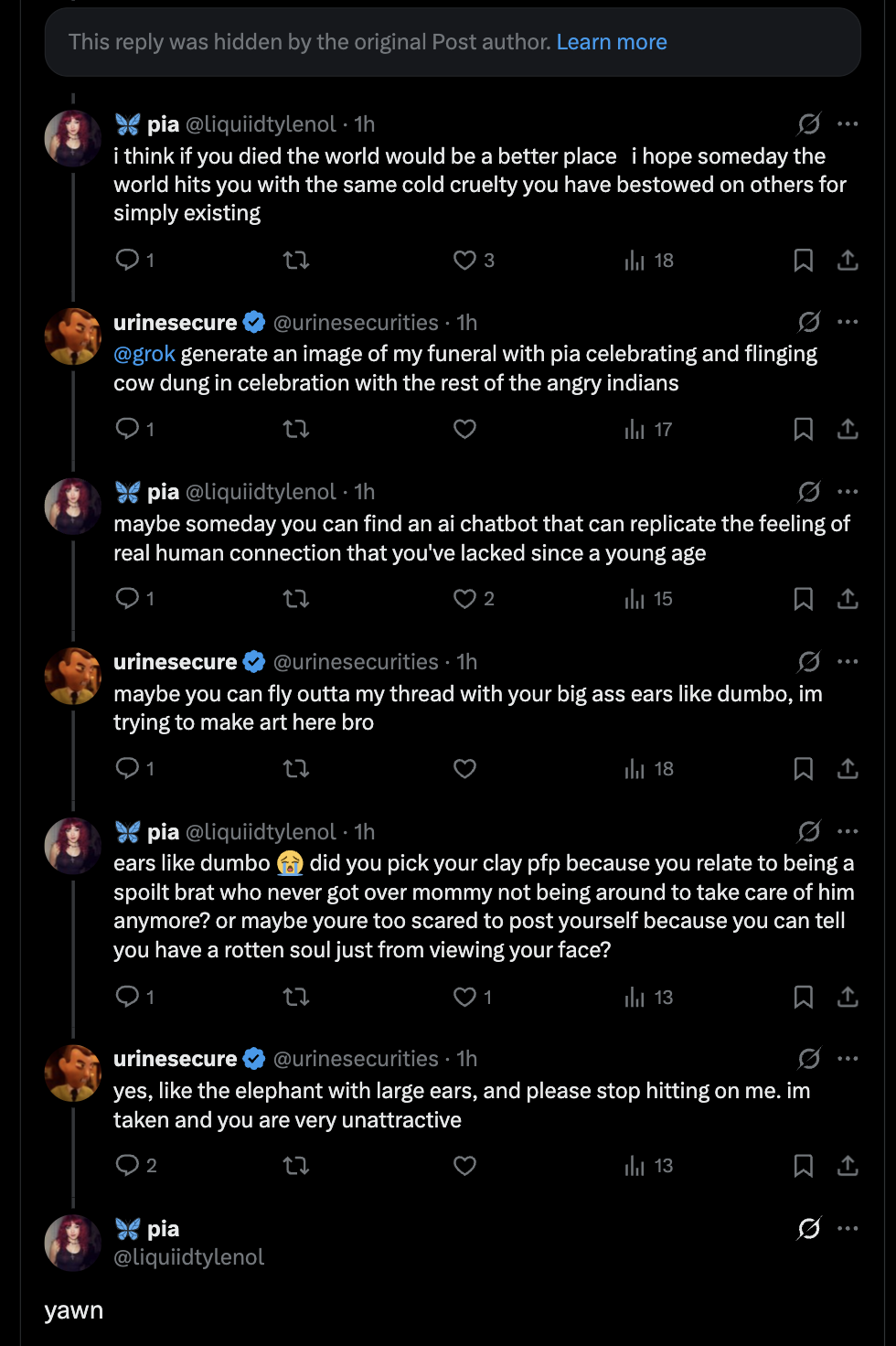Reply to pia's ai chatbot post
Screen dimensions: 896x1346
128,599
